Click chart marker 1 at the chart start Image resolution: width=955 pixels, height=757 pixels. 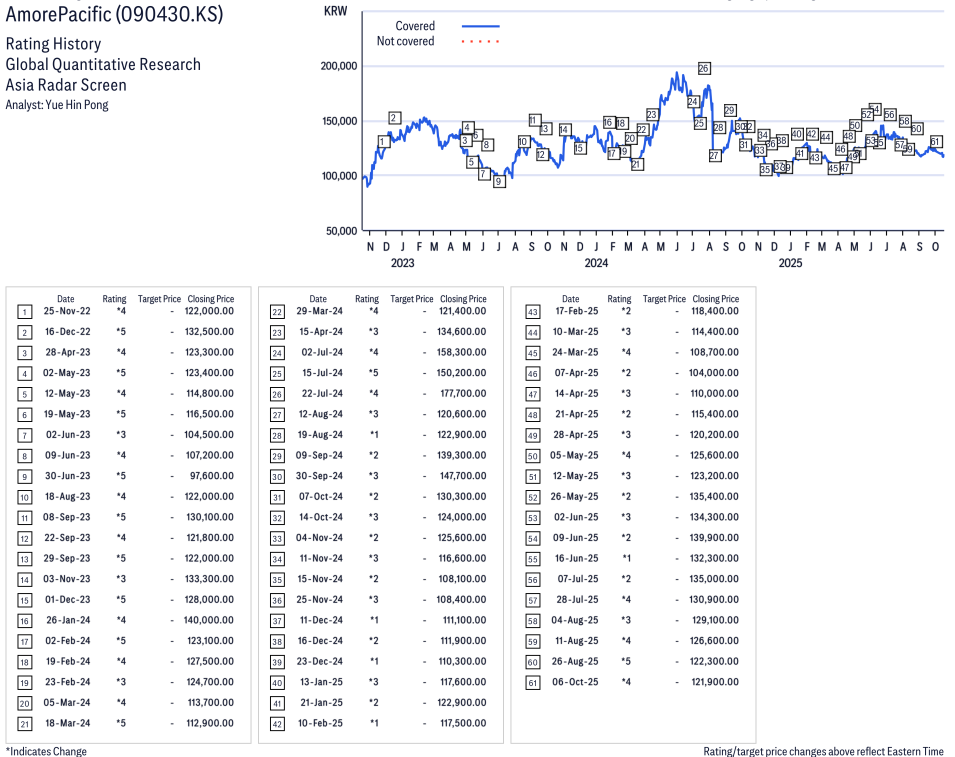[382, 142]
